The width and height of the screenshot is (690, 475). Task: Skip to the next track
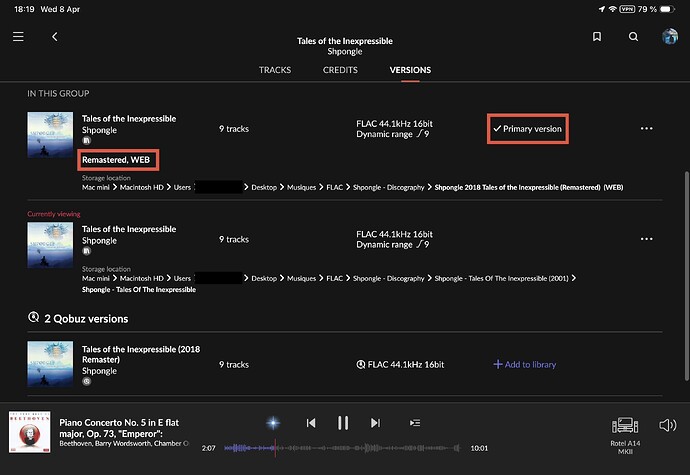point(375,423)
